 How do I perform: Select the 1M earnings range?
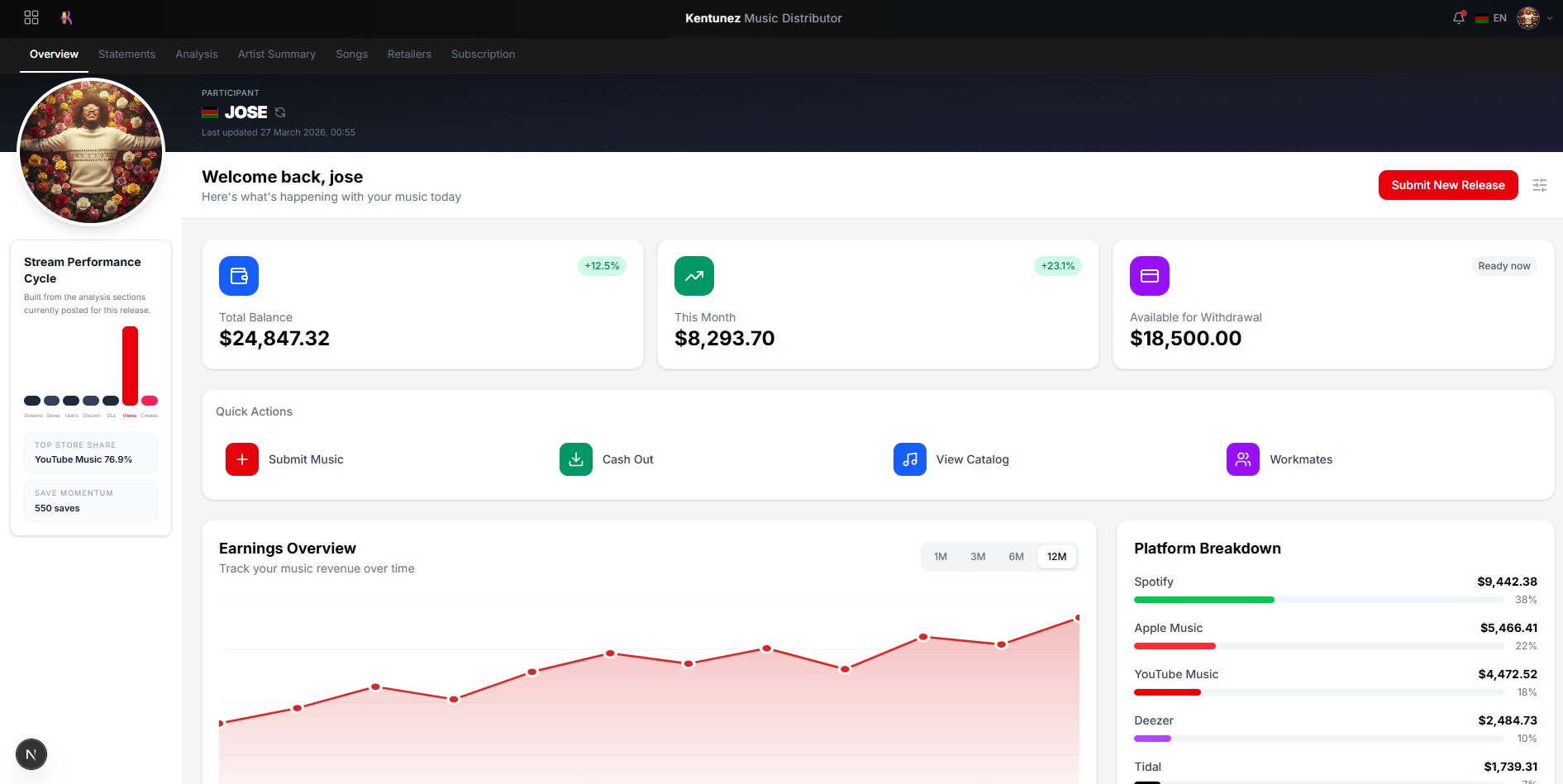[x=940, y=557]
